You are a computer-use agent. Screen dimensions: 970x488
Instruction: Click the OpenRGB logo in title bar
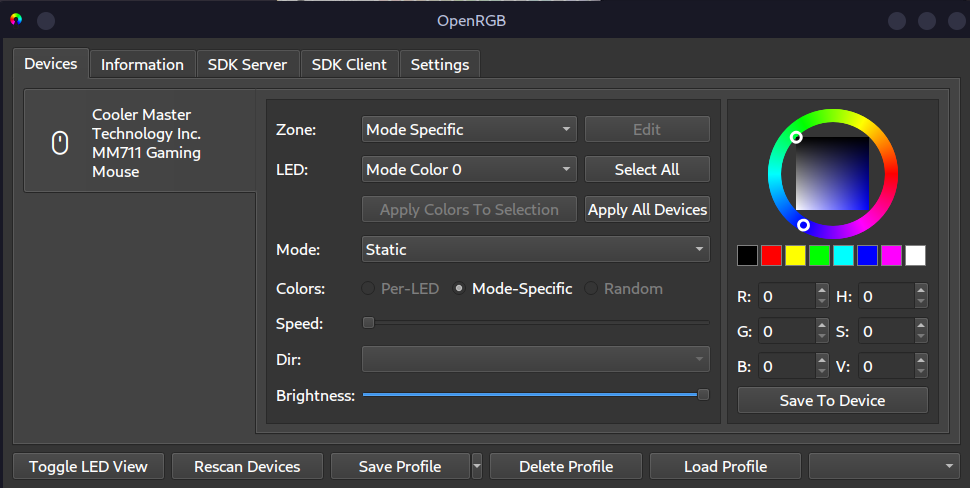click(16, 20)
